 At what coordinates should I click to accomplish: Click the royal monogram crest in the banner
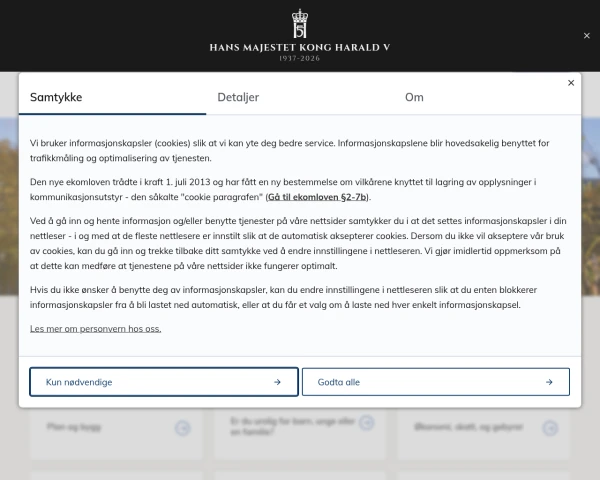pos(300,23)
